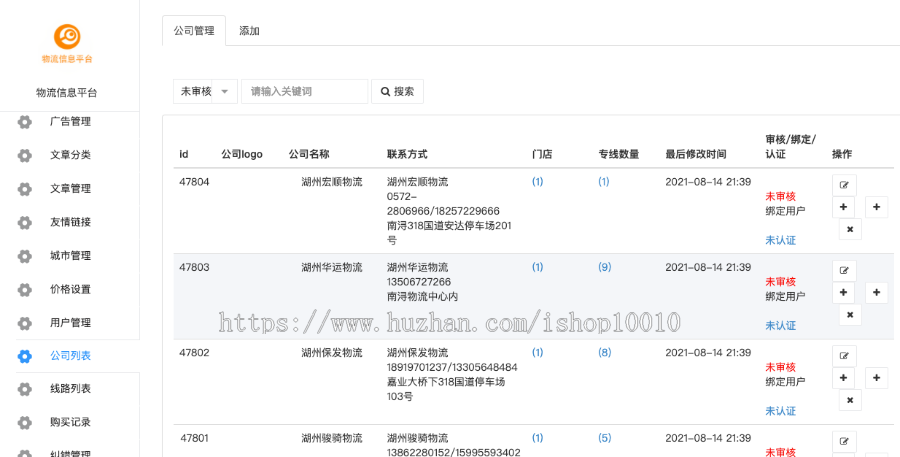Open 价格设置 in the sidebar
900x457 pixels.
click(x=70, y=289)
